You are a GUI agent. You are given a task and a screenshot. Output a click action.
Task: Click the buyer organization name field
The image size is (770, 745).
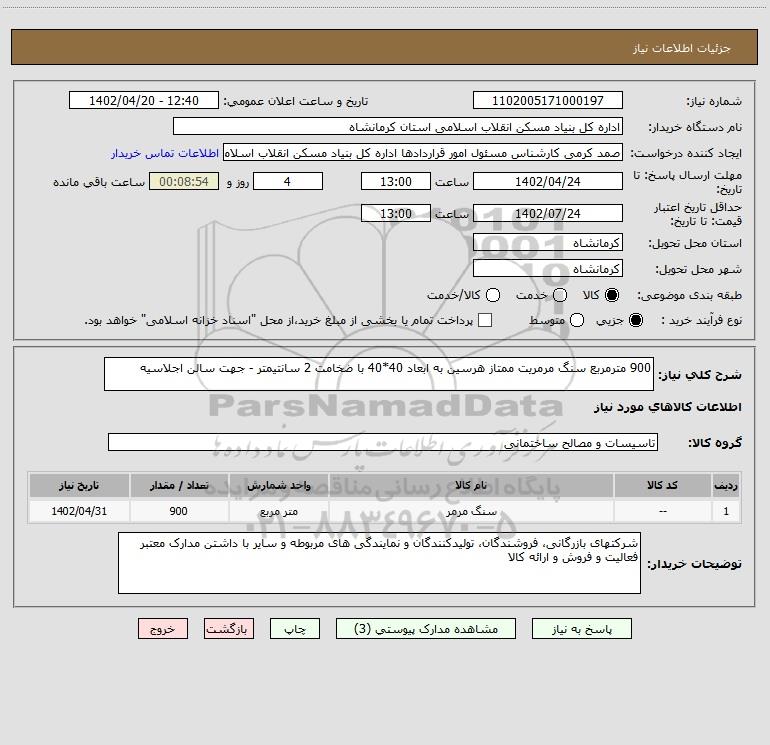(x=398, y=127)
